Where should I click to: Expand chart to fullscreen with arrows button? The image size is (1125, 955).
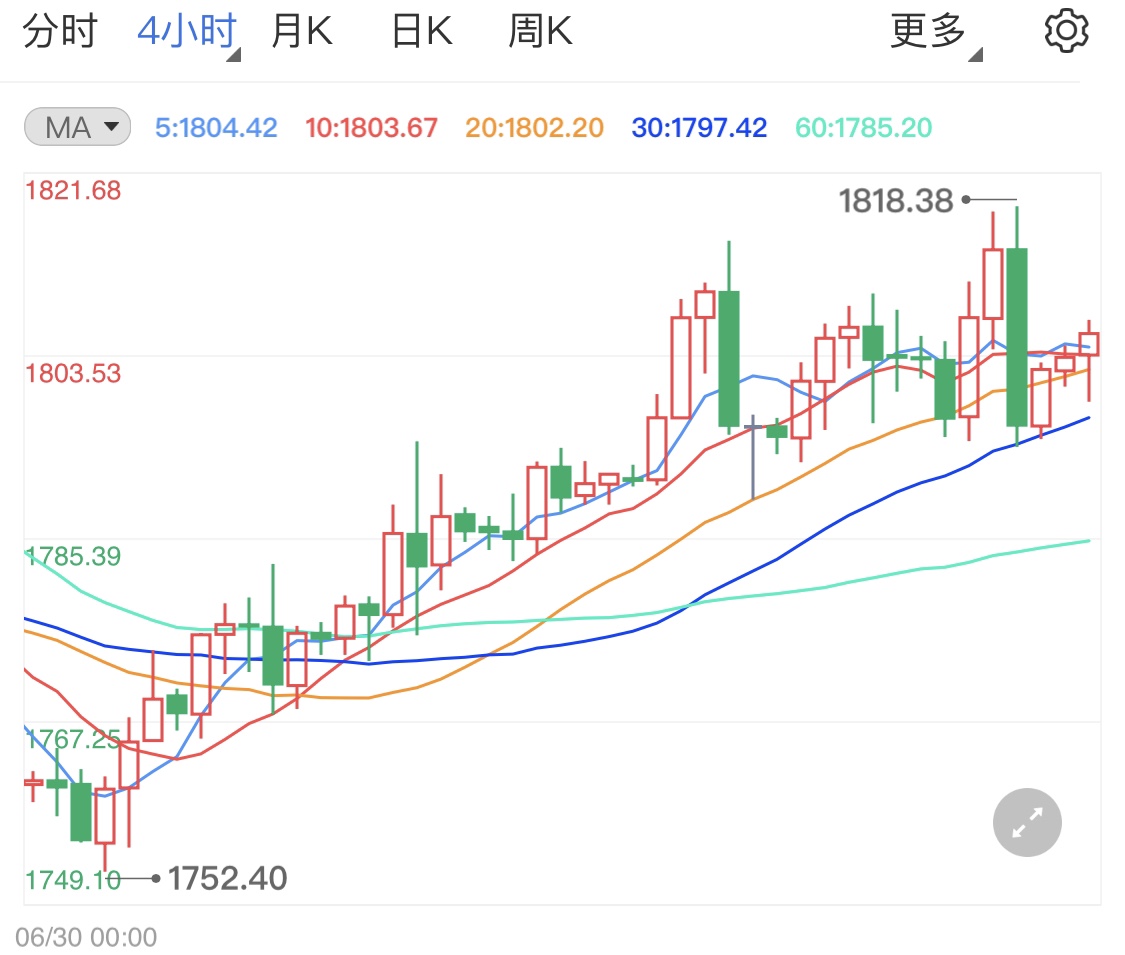pos(1027,822)
